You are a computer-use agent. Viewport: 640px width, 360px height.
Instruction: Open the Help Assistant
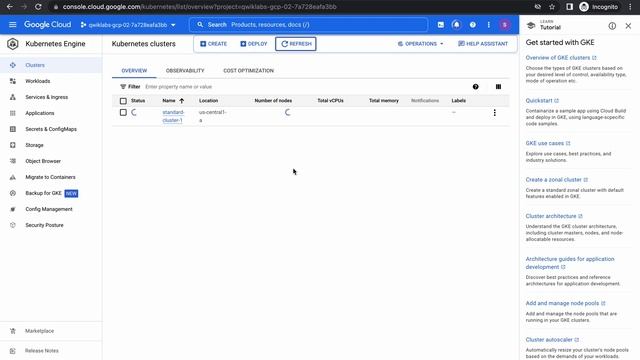[483, 44]
